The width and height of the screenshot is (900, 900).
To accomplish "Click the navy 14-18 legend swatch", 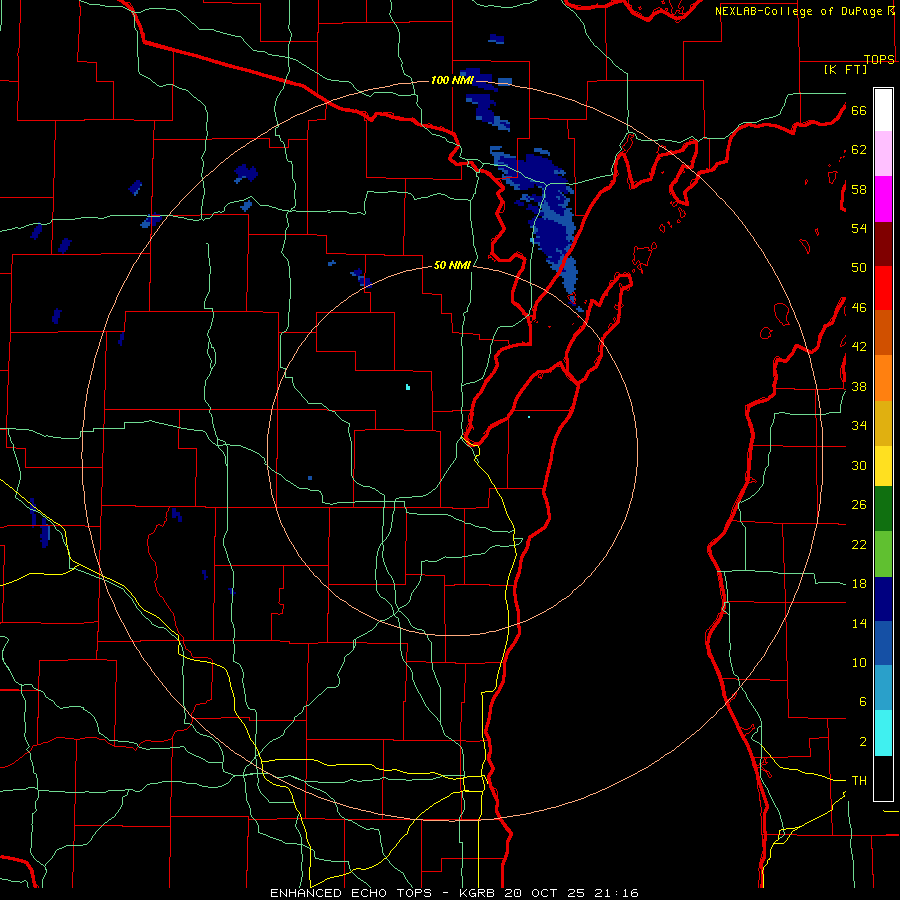I will 883,599.
